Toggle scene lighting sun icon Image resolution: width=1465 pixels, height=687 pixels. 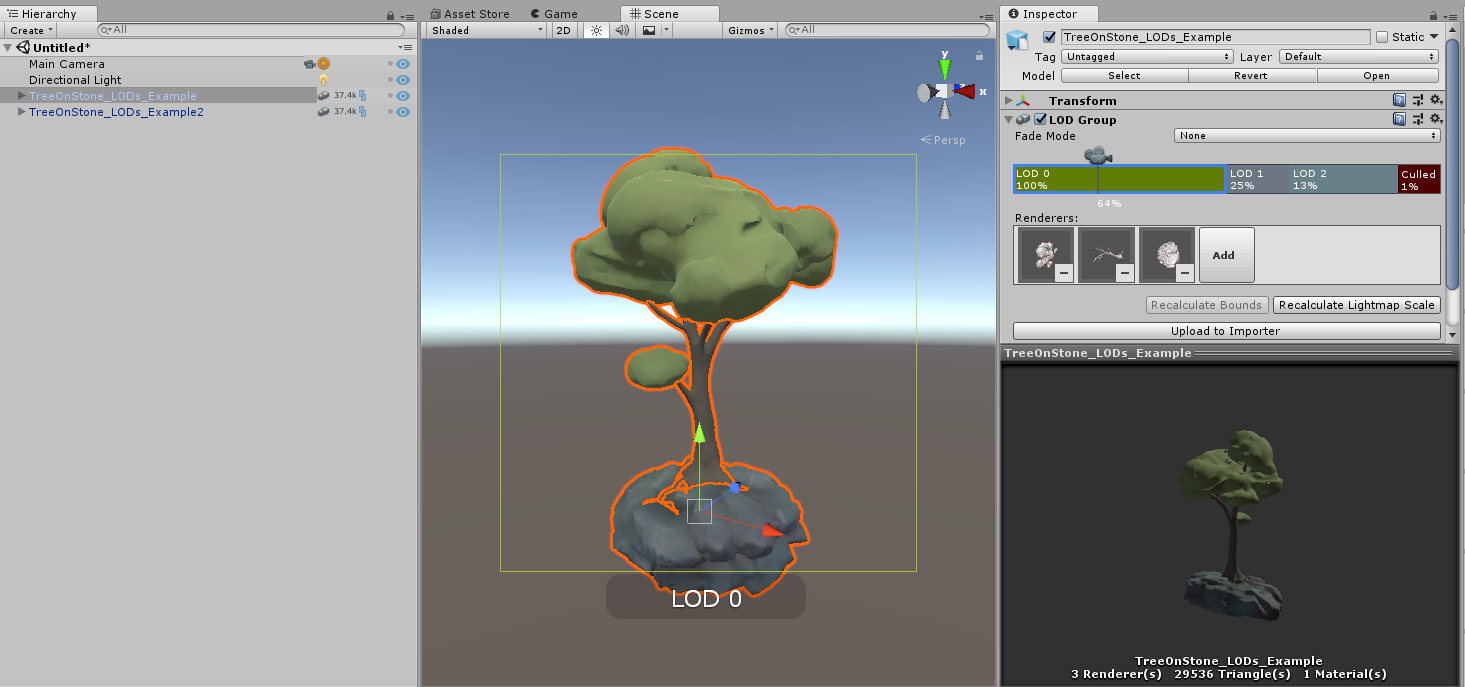click(x=596, y=30)
